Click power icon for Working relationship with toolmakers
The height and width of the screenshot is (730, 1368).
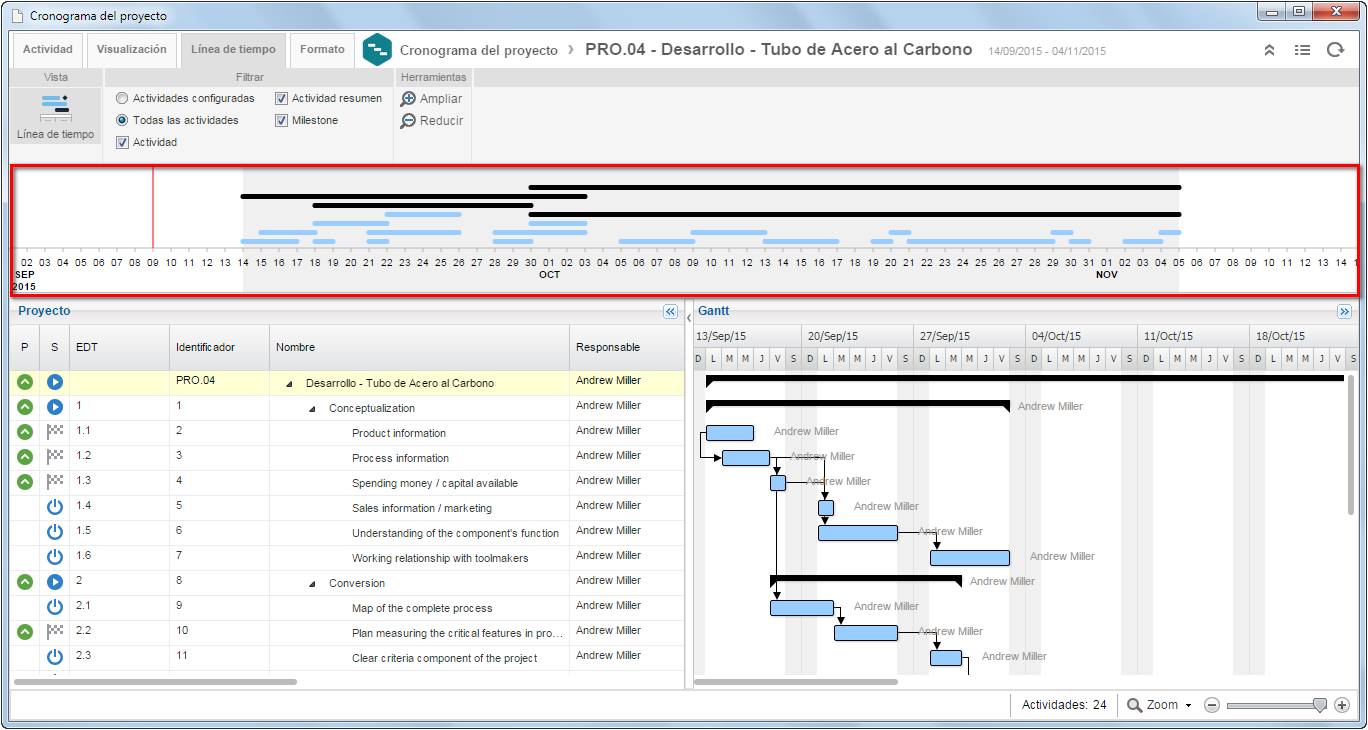pyautogui.click(x=55, y=557)
